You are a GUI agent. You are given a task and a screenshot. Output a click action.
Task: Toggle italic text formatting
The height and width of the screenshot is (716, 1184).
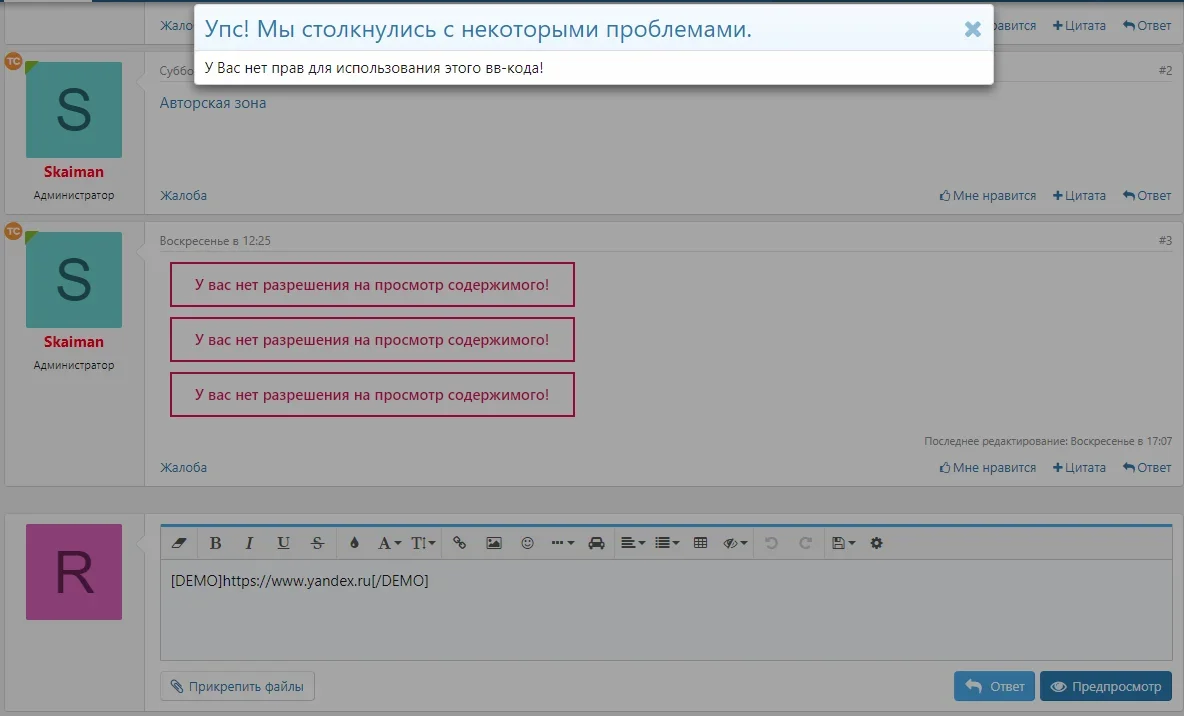pos(249,543)
